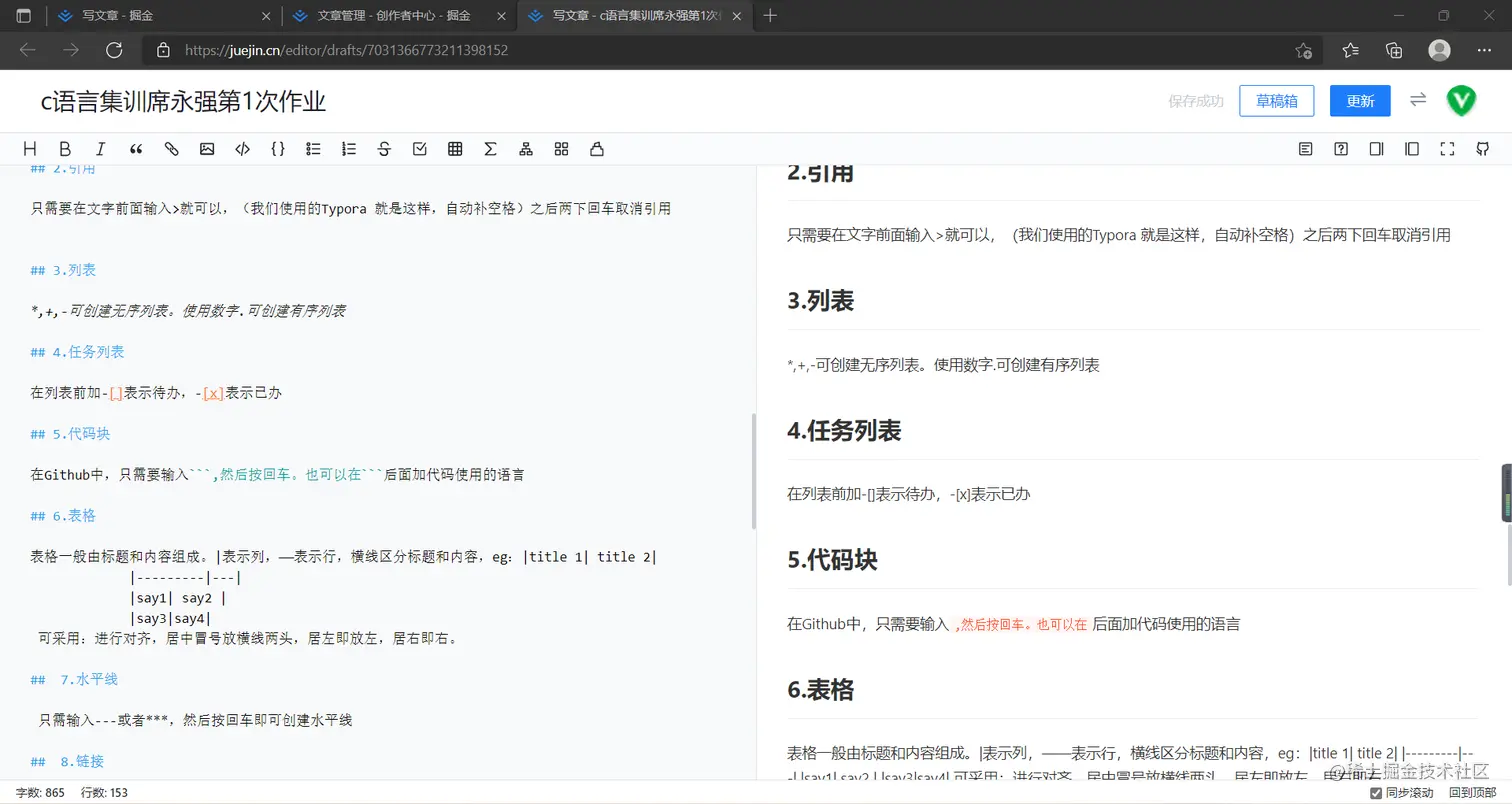1512x804 pixels.
Task: Insert a task list checkbox item
Action: [420, 149]
